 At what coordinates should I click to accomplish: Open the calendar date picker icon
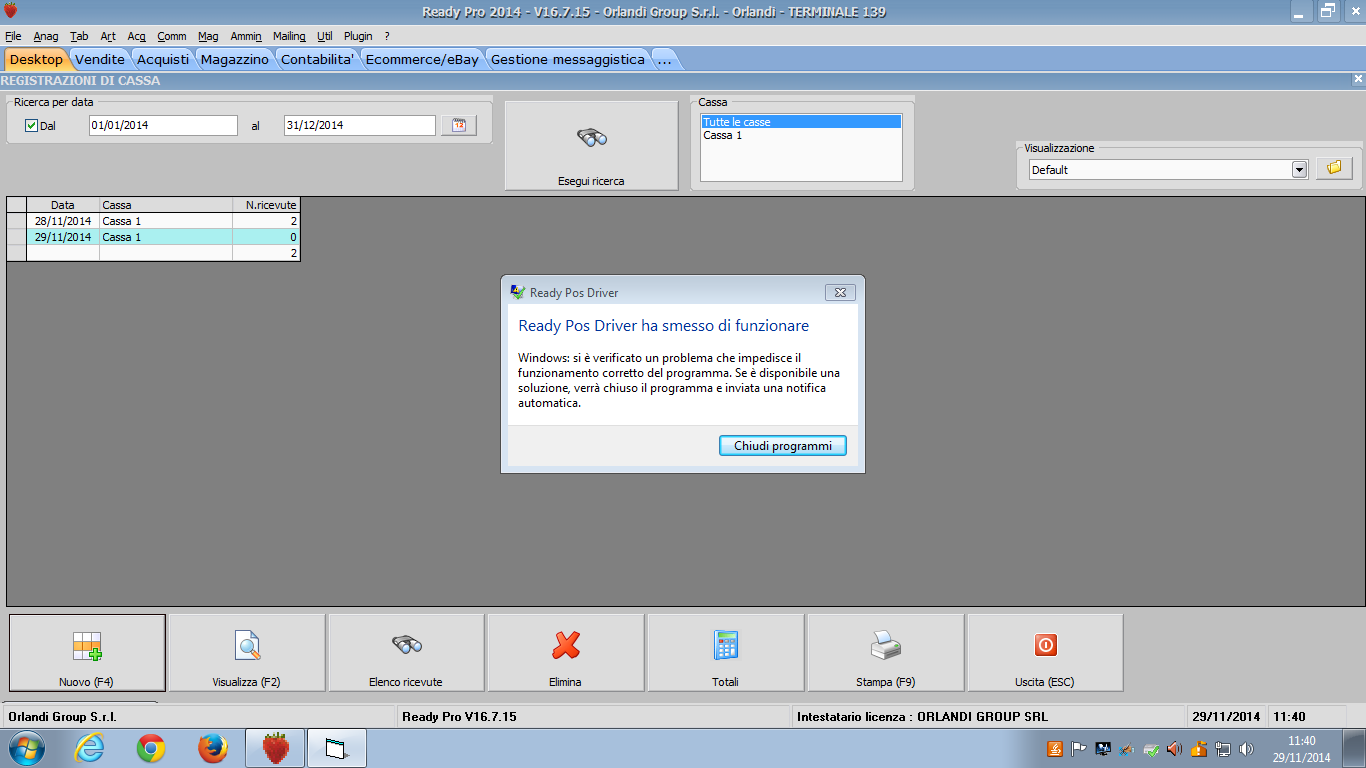click(x=459, y=125)
